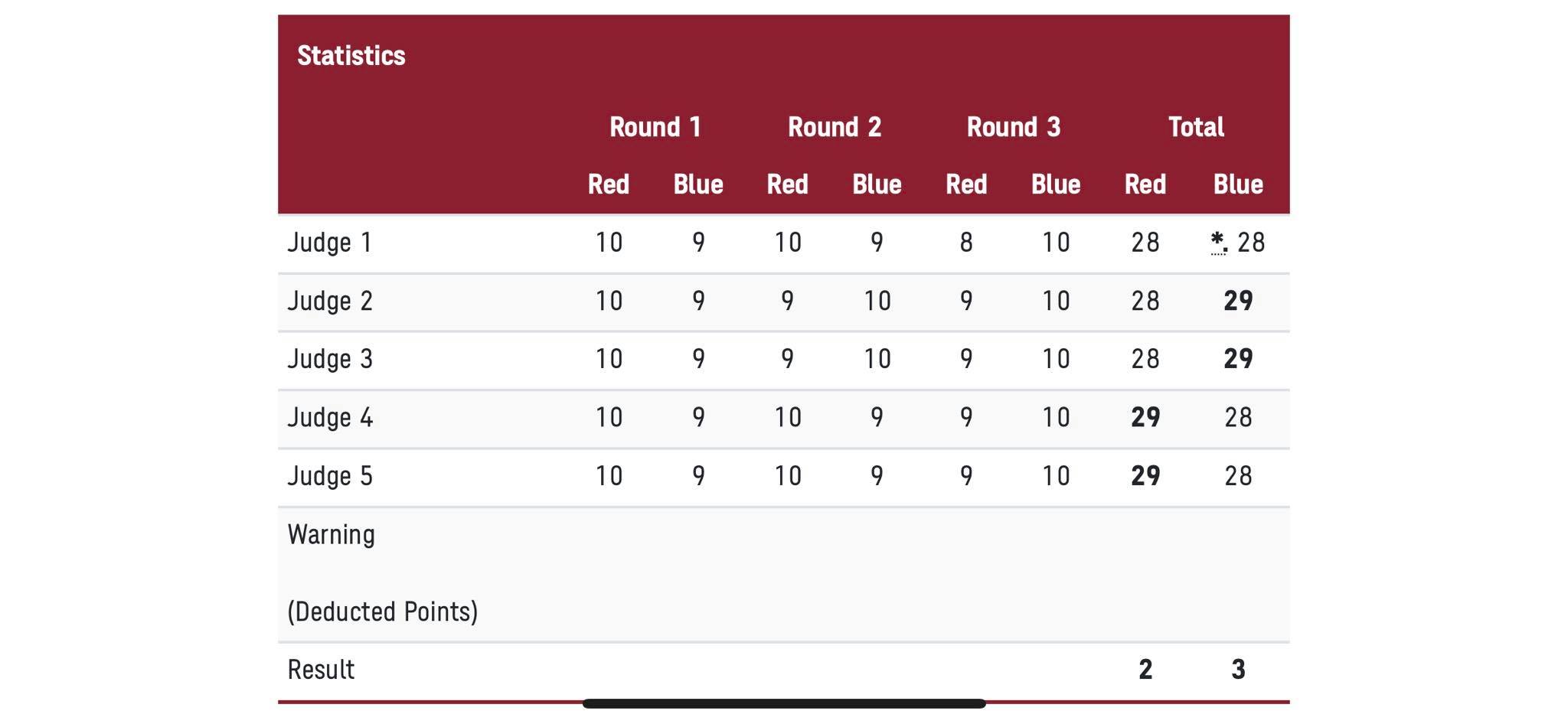Click the Statistics table heading

pos(351,56)
